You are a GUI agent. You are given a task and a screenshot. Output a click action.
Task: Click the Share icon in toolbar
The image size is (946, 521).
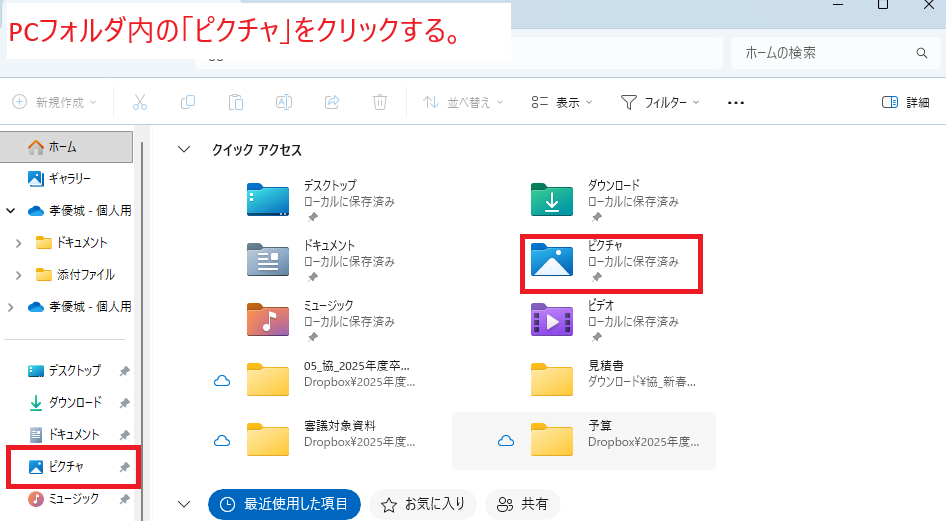(x=332, y=102)
